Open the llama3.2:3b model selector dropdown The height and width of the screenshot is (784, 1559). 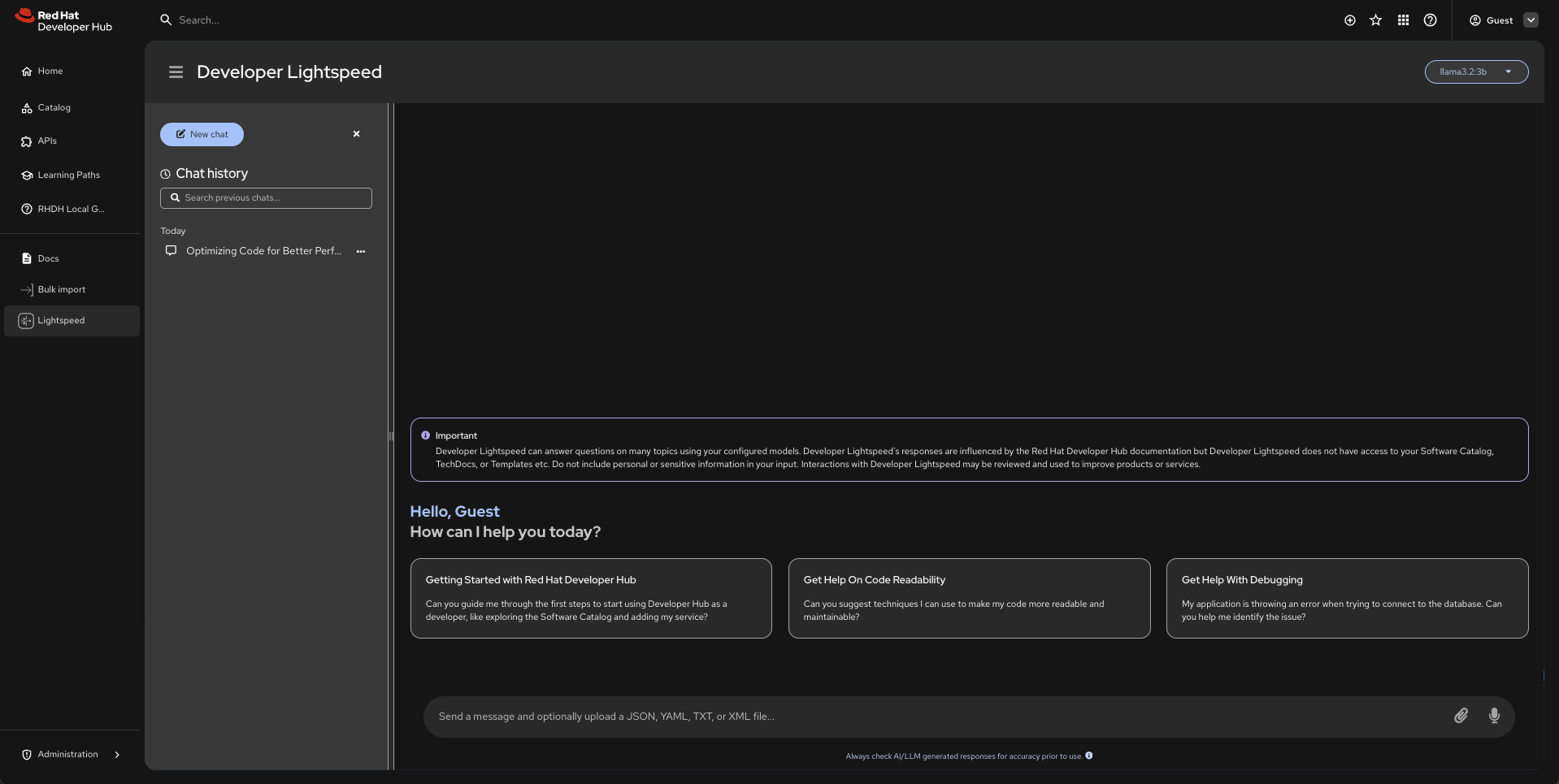(1475, 71)
